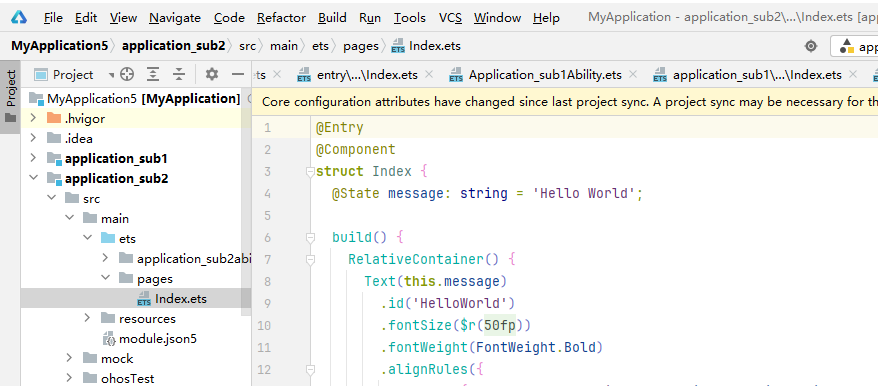Click the Expand All icon
The image size is (878, 386).
153,75
